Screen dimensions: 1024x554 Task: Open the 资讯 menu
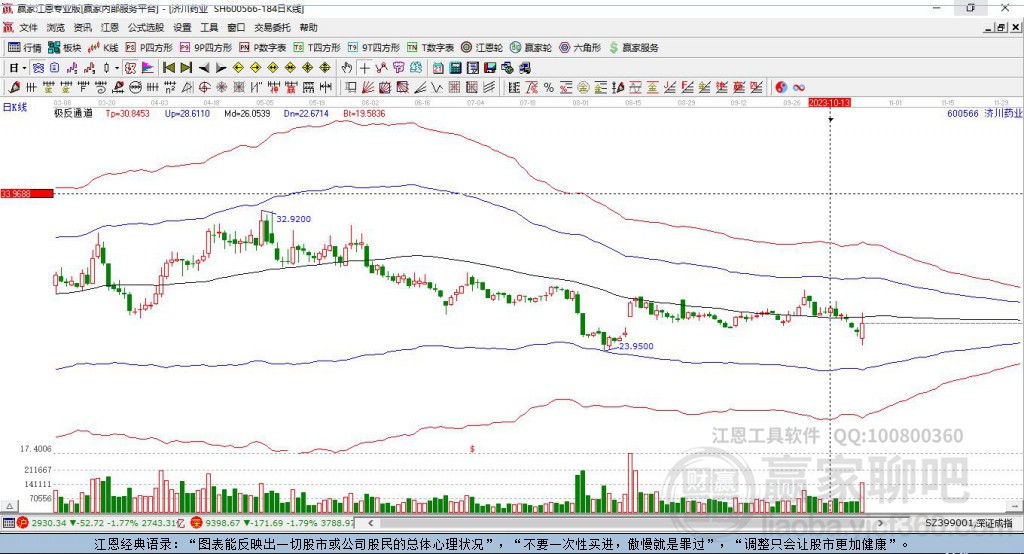pos(82,27)
